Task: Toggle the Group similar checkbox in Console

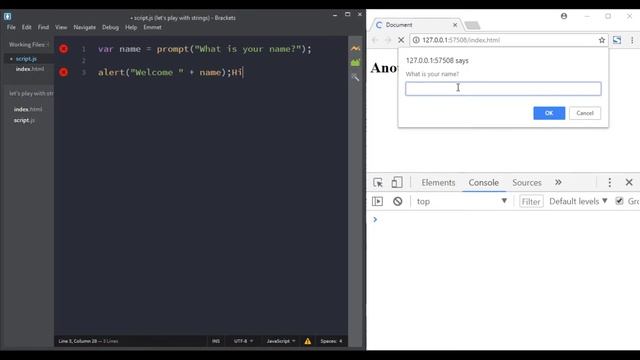Action: pyautogui.click(x=619, y=201)
